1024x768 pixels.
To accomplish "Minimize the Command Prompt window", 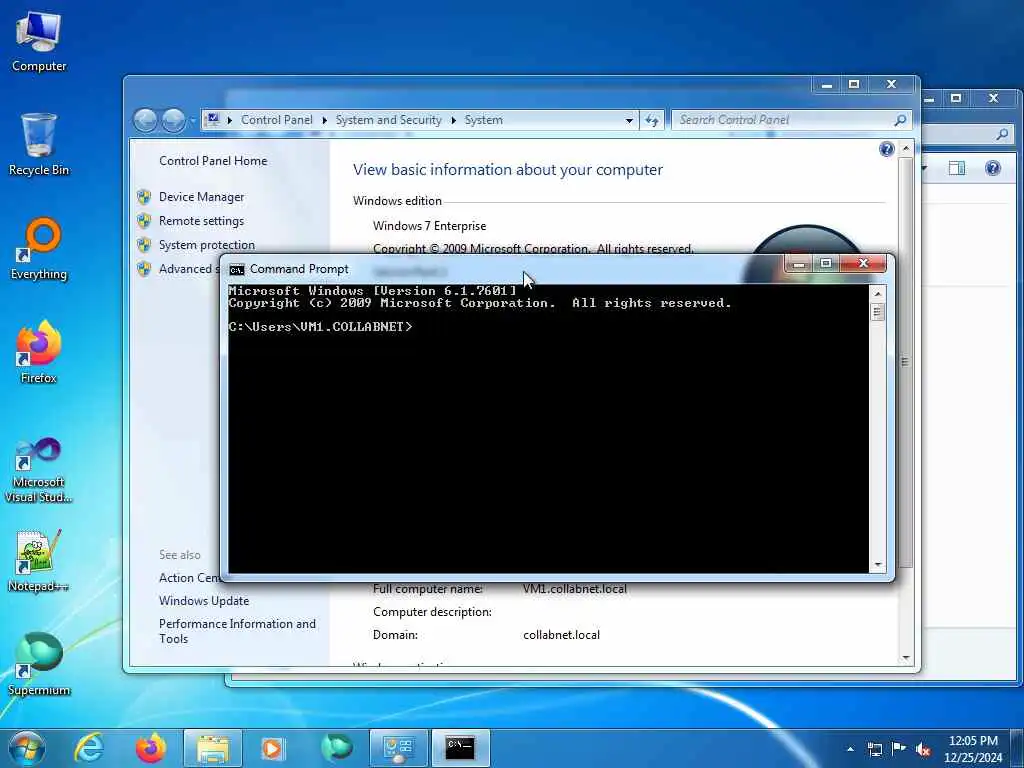I will [799, 263].
